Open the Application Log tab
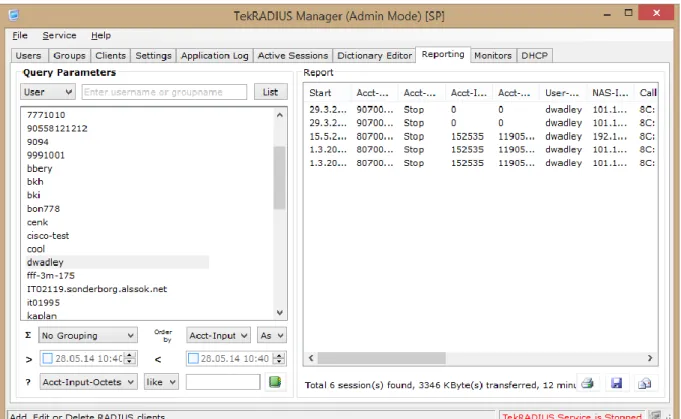 (215, 56)
